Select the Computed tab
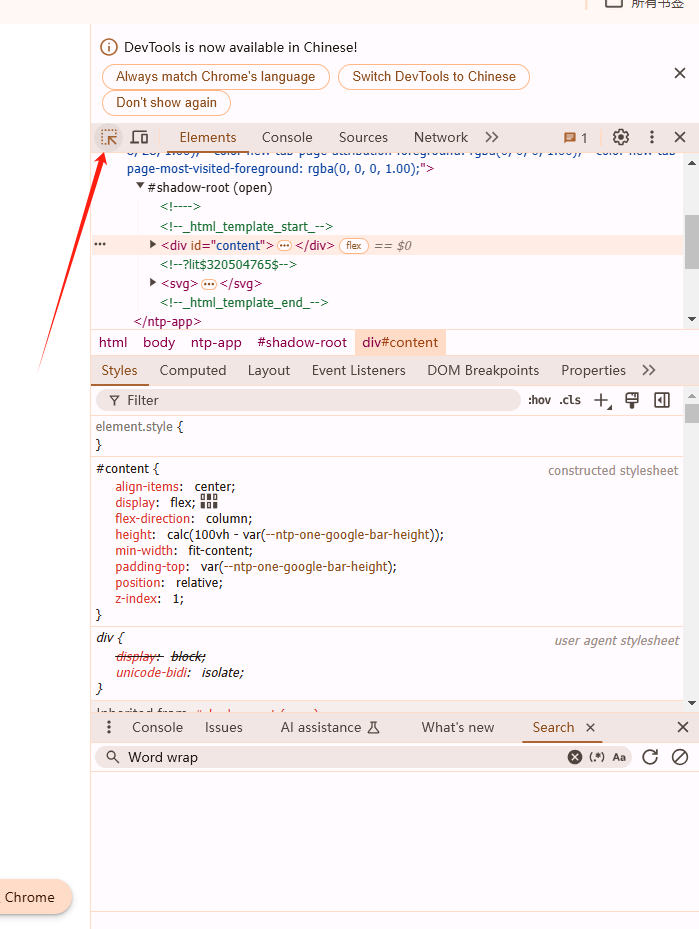The image size is (699, 929). coord(193,370)
